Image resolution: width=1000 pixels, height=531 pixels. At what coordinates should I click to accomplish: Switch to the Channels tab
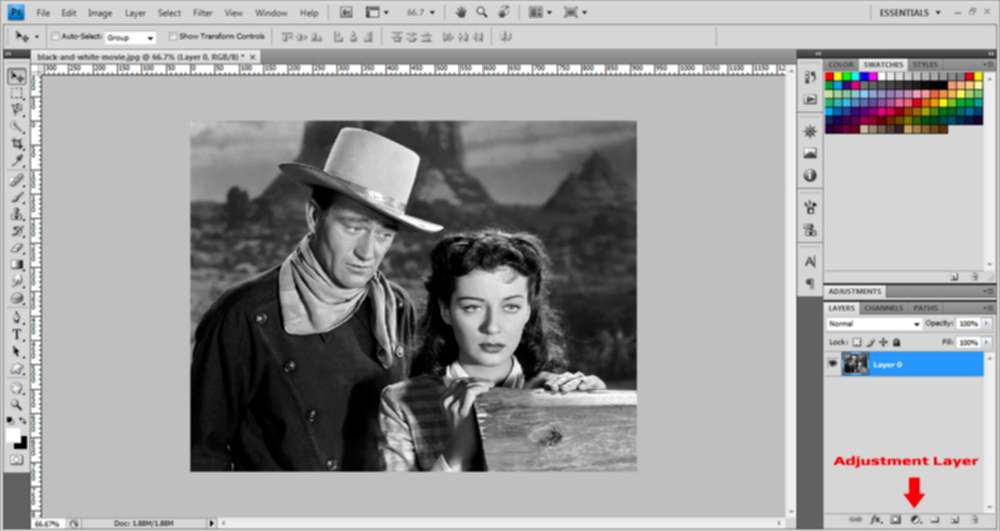coord(884,308)
